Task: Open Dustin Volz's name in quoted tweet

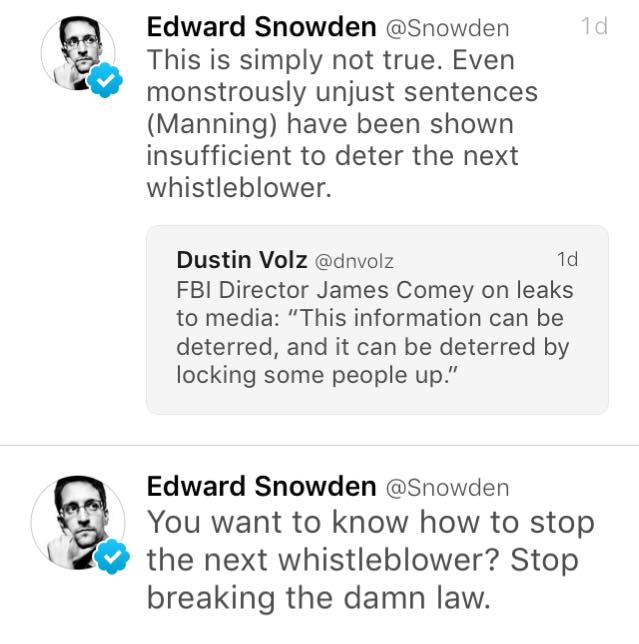Action: click(242, 260)
